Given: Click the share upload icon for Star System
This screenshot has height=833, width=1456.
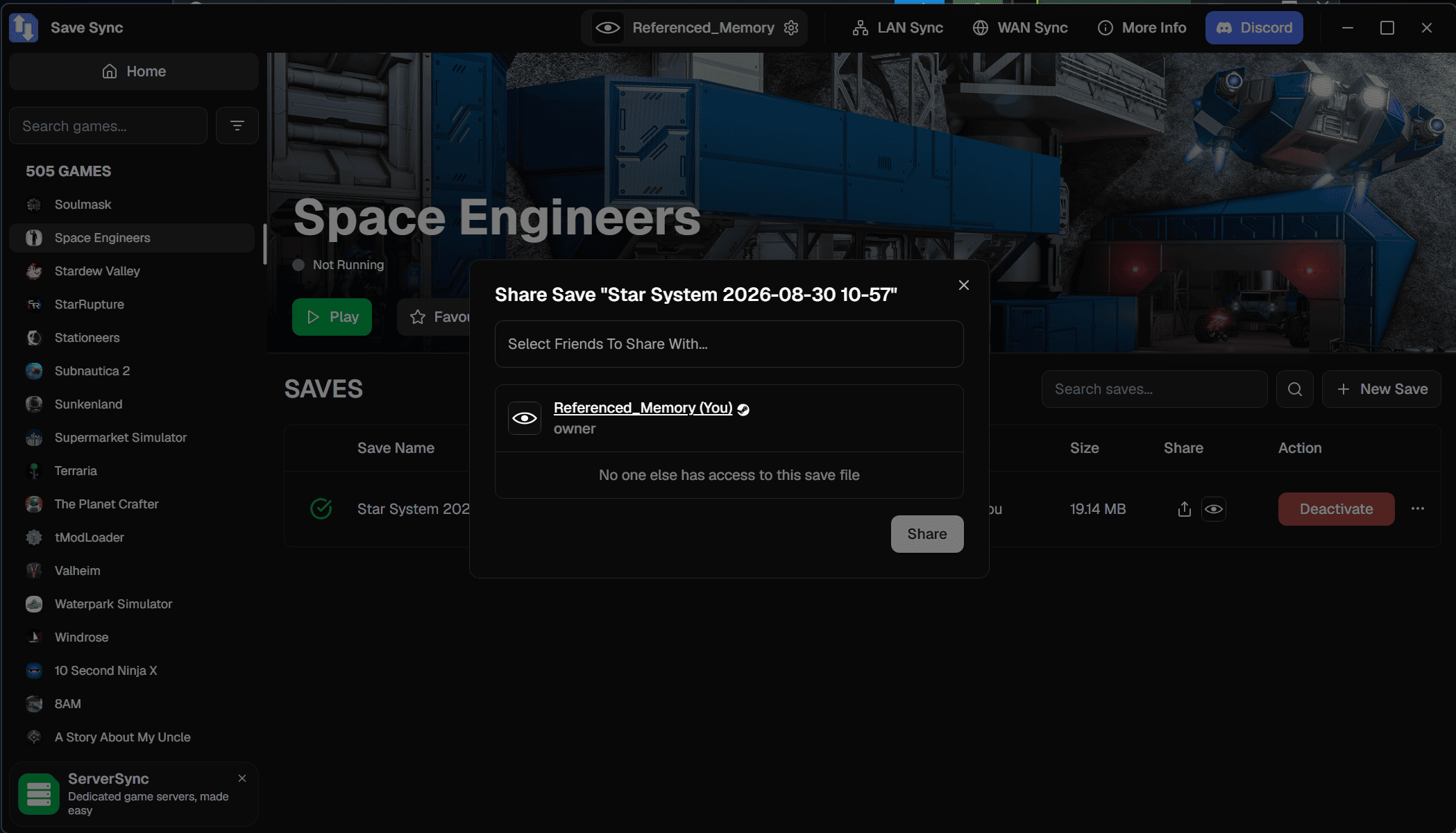Looking at the screenshot, I should (x=1185, y=509).
